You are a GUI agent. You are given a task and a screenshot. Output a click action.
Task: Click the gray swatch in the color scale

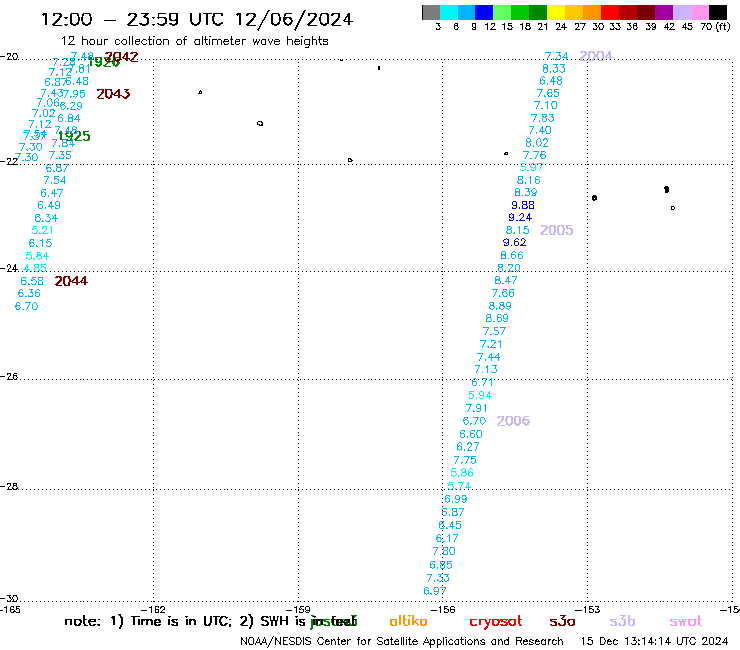431,12
